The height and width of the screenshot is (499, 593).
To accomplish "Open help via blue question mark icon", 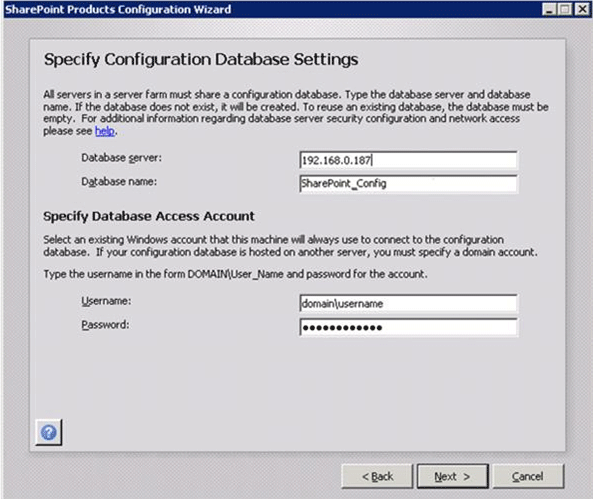I will (49, 432).
